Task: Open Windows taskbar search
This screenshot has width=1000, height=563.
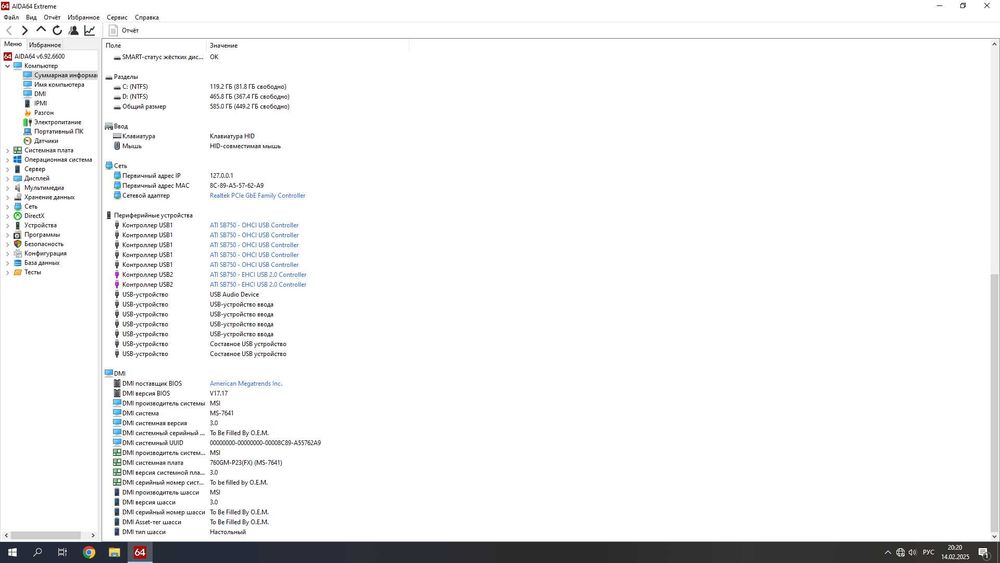Action: (x=37, y=552)
